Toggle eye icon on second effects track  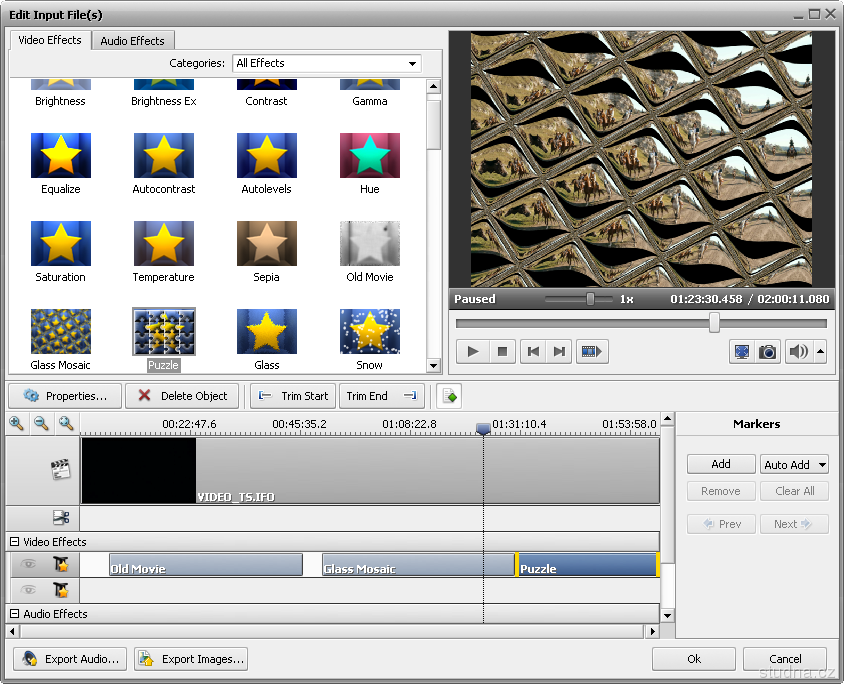click(29, 590)
